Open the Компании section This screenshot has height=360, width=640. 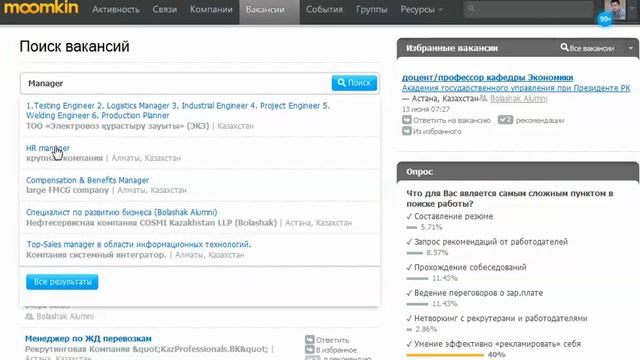pos(211,9)
